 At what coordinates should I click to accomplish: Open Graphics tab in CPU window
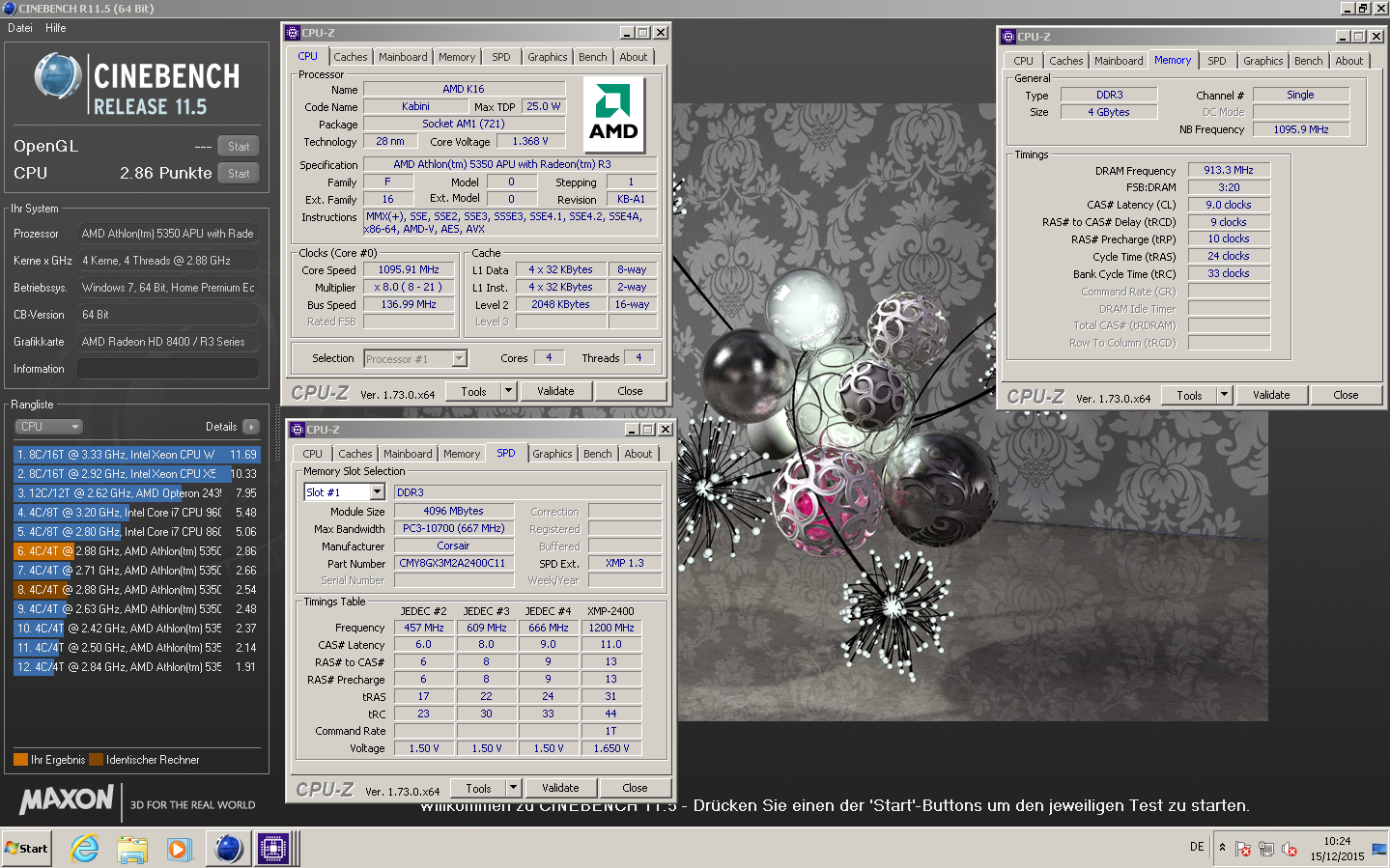(548, 57)
